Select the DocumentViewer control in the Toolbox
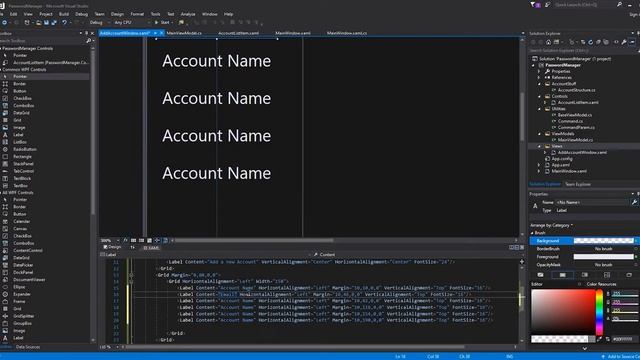 point(29,280)
